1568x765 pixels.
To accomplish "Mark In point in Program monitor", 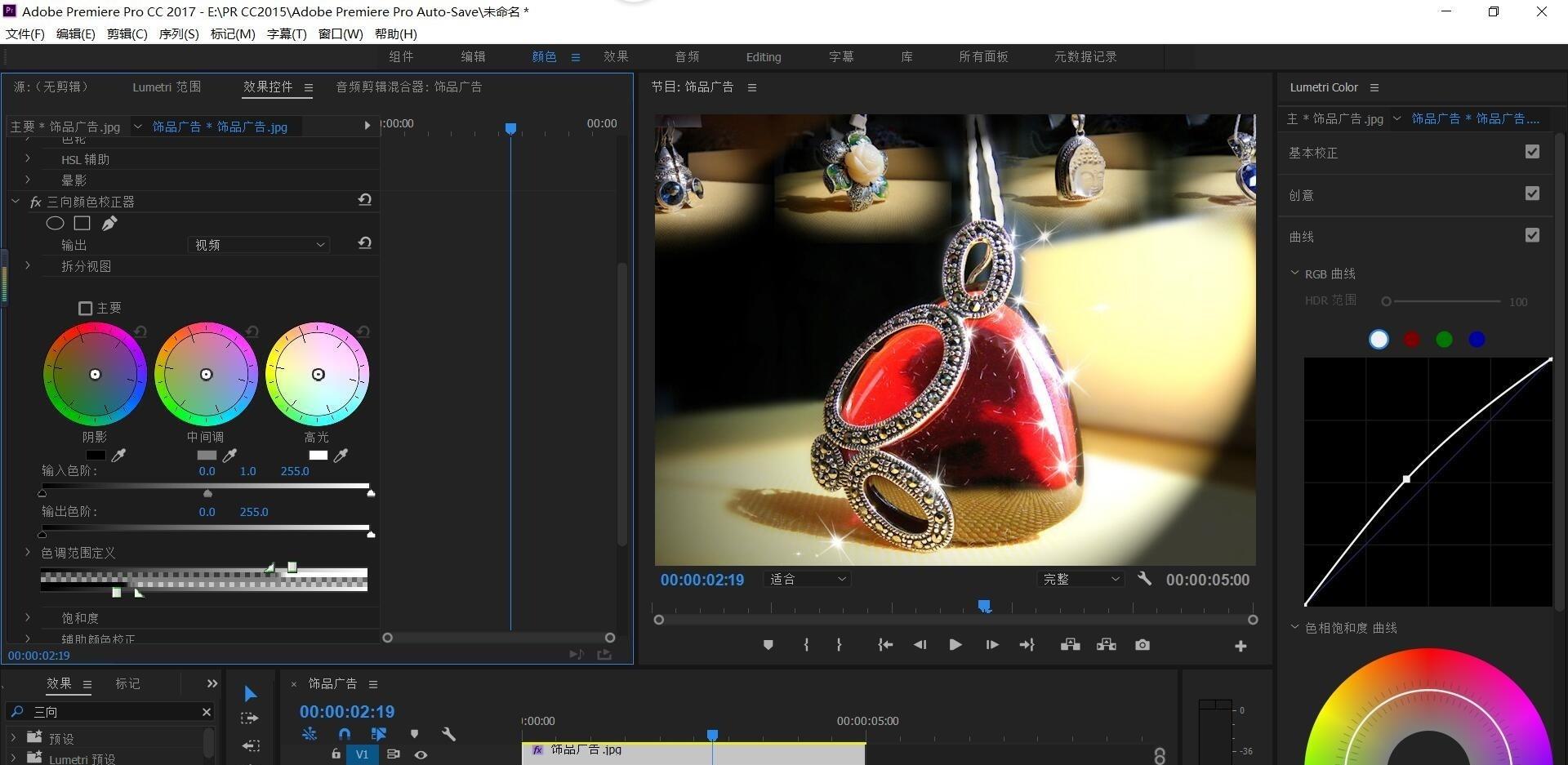I will click(x=806, y=645).
